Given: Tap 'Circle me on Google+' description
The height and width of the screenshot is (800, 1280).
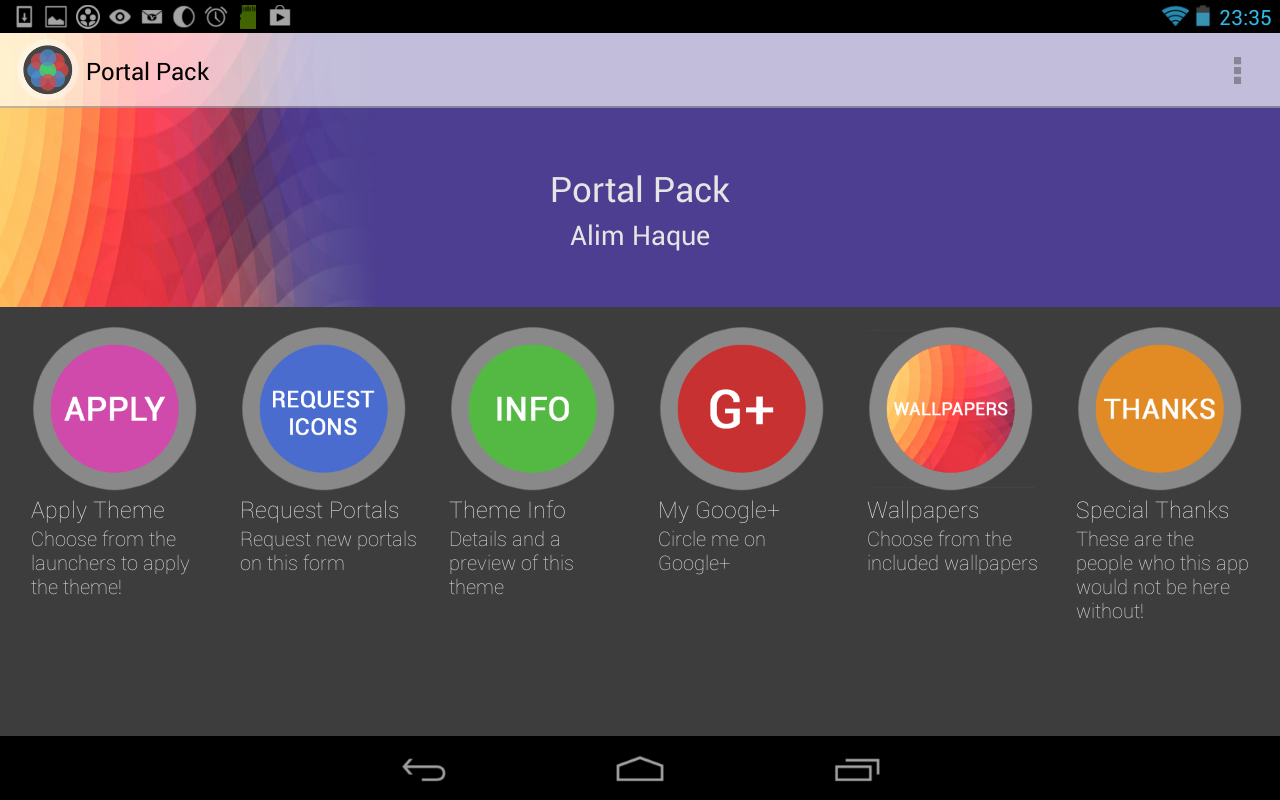Looking at the screenshot, I should (712, 551).
